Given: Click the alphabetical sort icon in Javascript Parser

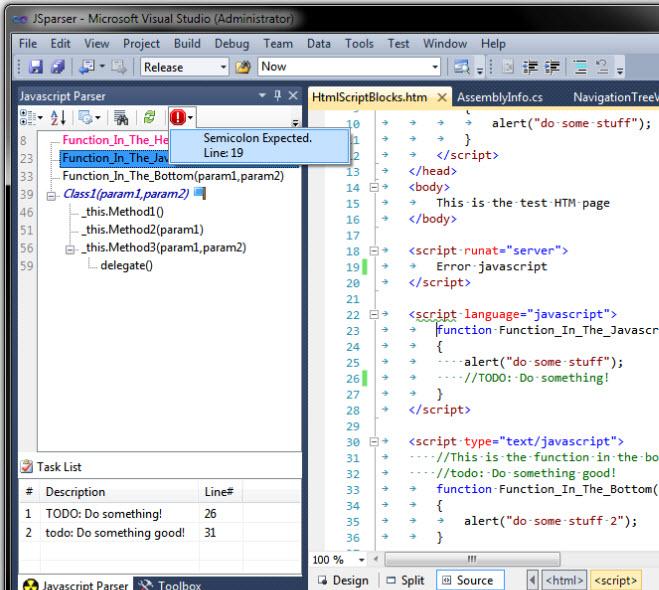Looking at the screenshot, I should click(x=57, y=118).
